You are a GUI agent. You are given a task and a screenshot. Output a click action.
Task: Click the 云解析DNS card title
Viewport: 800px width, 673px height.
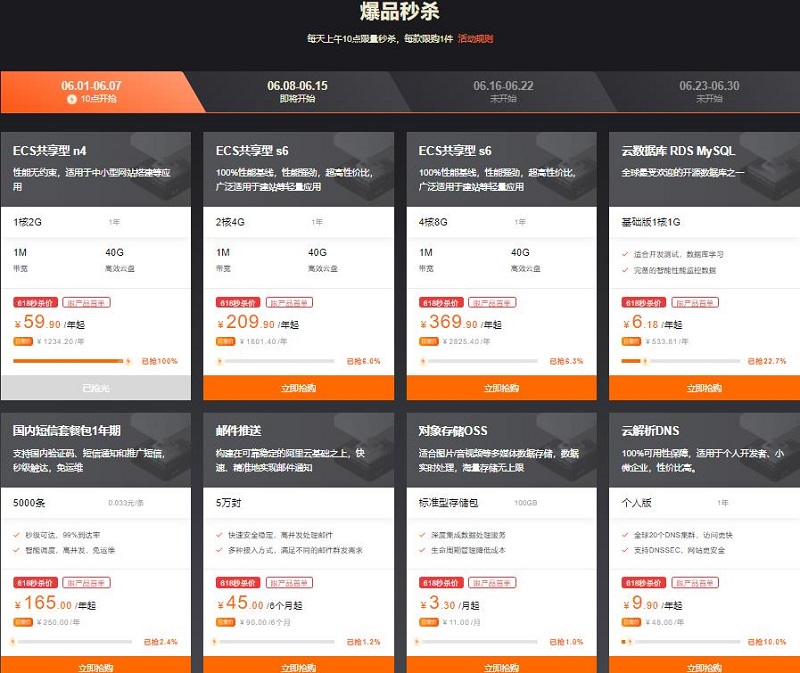click(x=651, y=431)
